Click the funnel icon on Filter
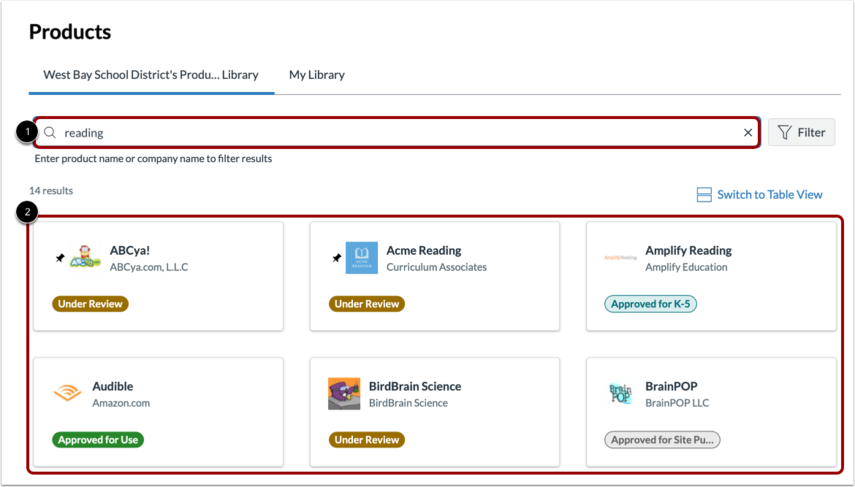This screenshot has height=487, width=855. 784,133
